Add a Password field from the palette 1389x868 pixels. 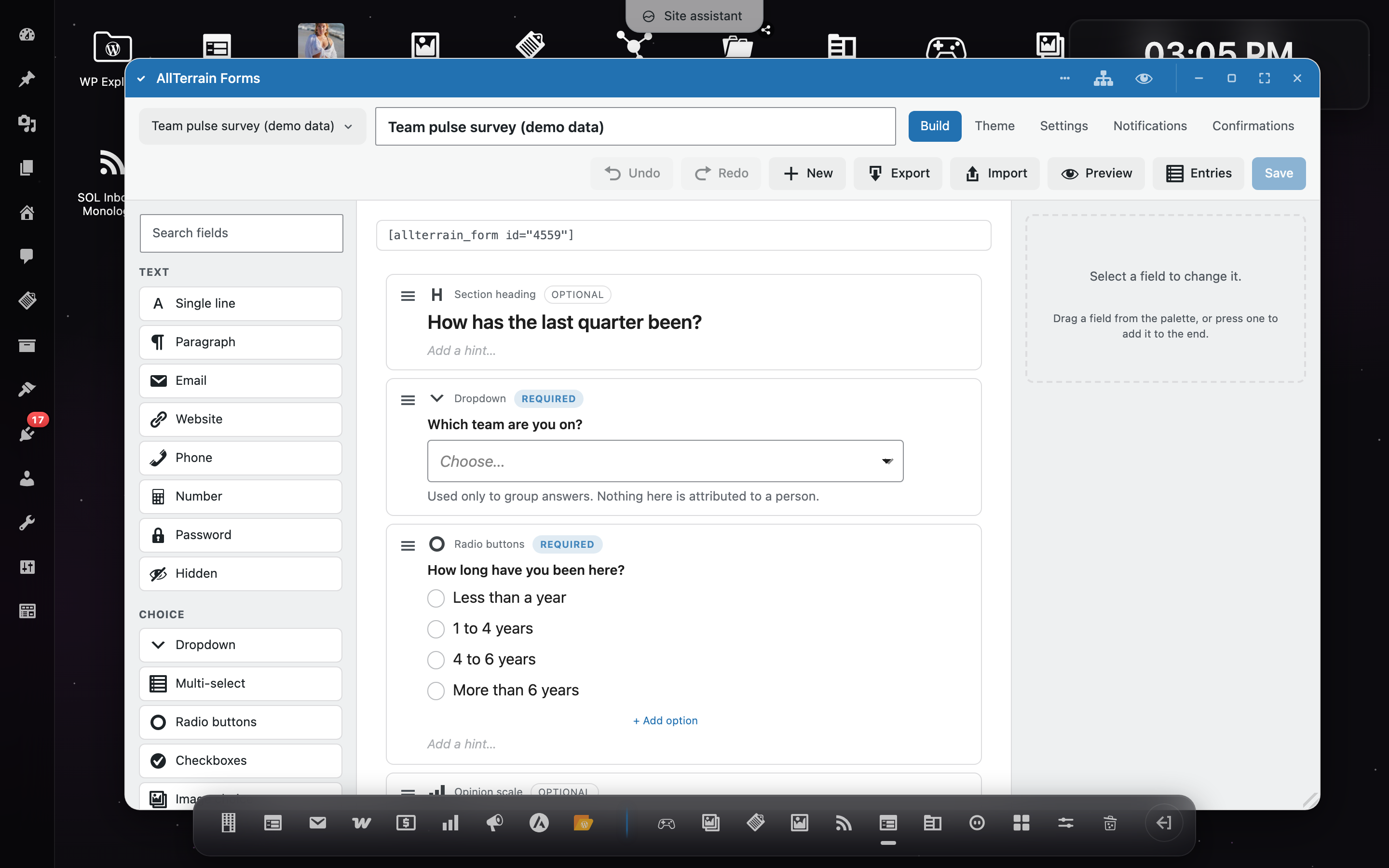coord(241,535)
